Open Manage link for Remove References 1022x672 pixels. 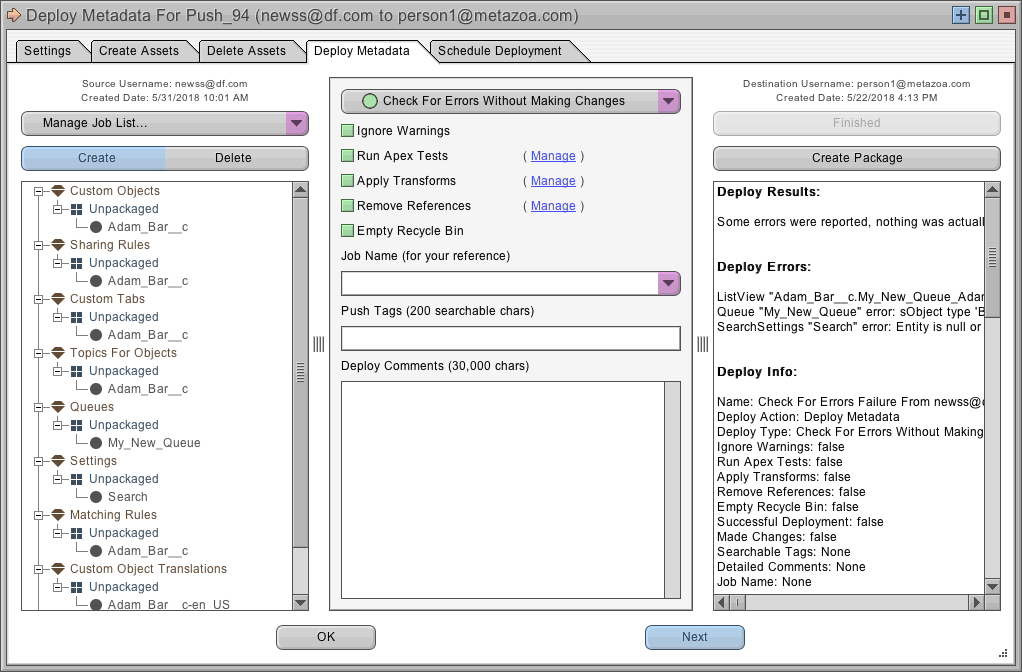tap(553, 206)
